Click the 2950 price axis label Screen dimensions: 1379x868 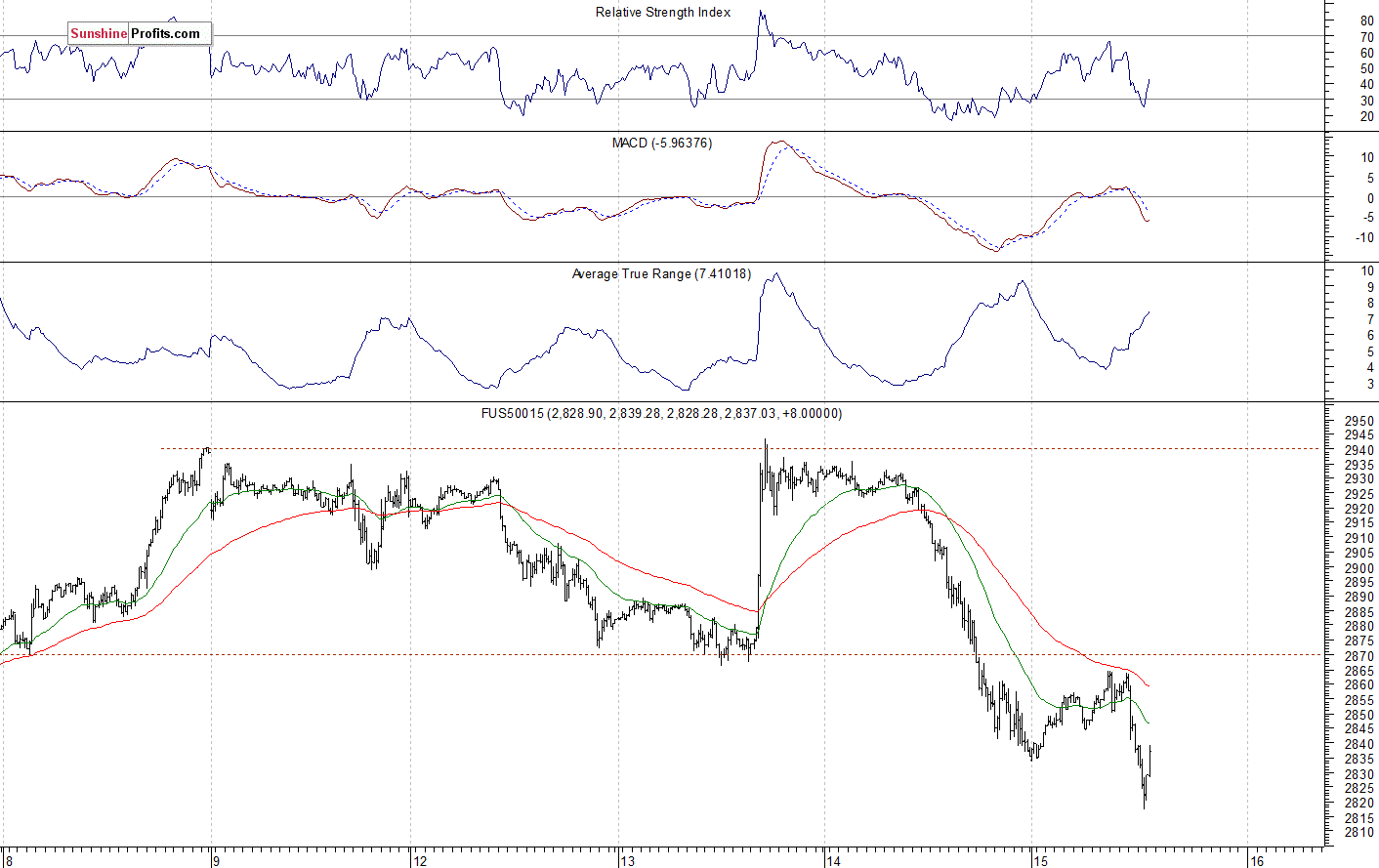[1359, 421]
